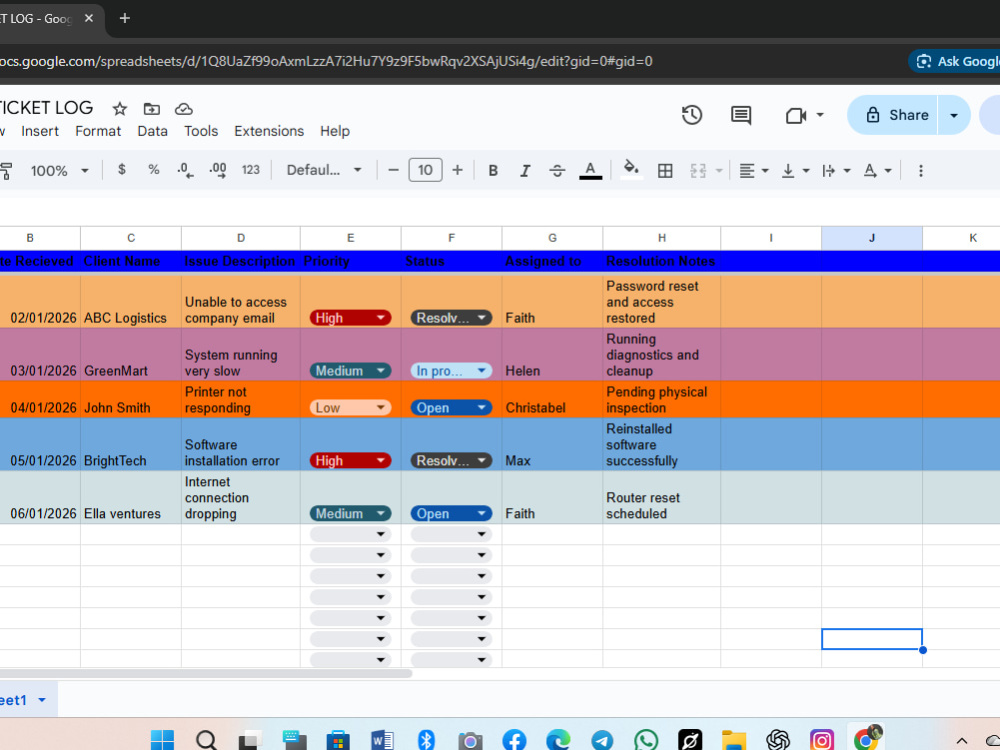The width and height of the screenshot is (1000, 750).
Task: Star the TICKET LOG document
Action: pos(119,109)
